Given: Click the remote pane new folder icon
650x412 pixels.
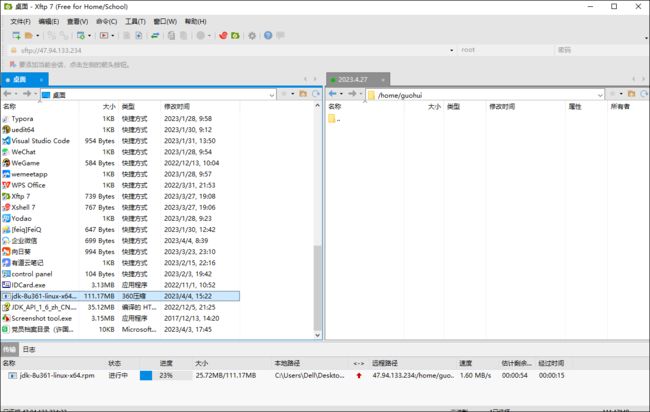Looking at the screenshot, I should tap(632, 94).
